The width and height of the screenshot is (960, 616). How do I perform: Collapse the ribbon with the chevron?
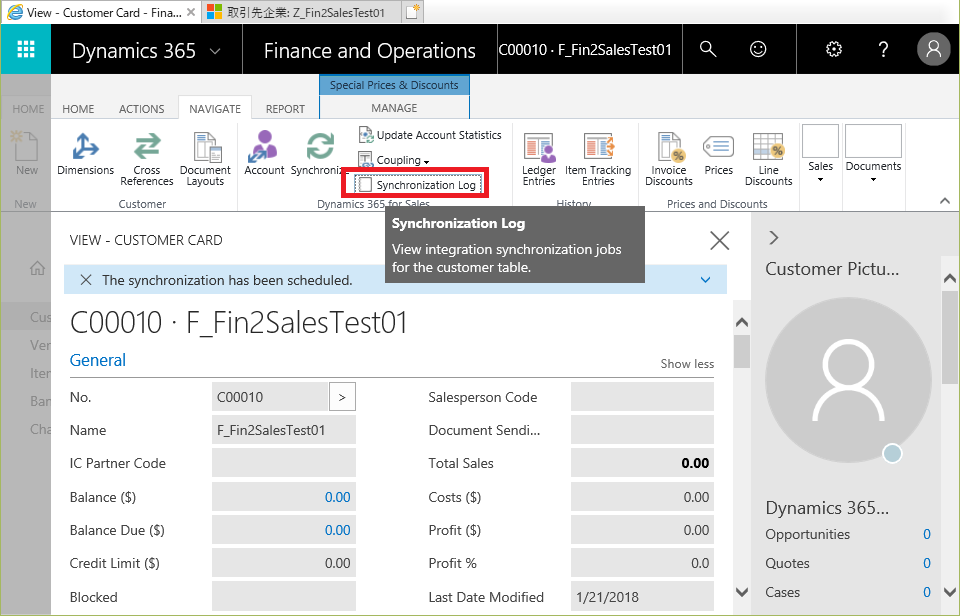(x=945, y=201)
